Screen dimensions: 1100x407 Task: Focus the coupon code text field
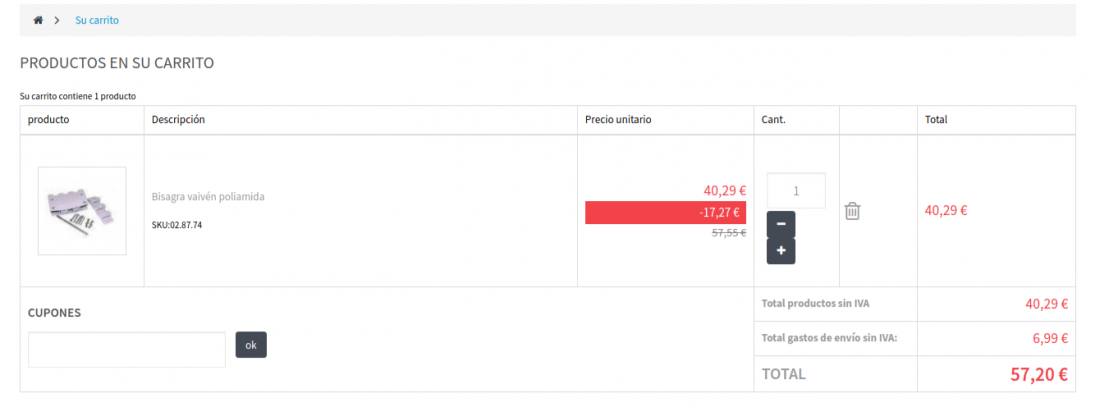coord(127,349)
